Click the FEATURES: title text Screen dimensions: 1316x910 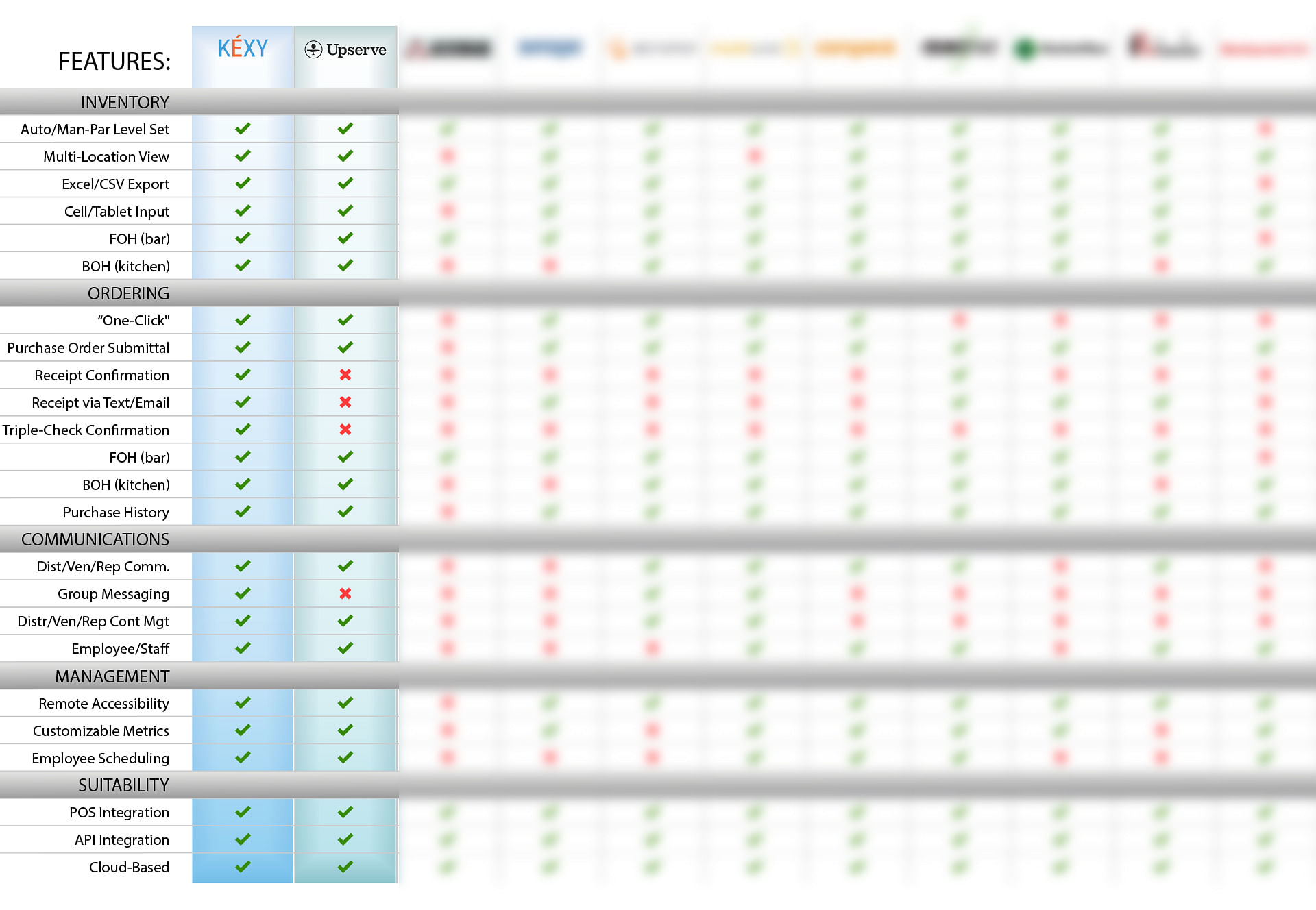point(114,62)
